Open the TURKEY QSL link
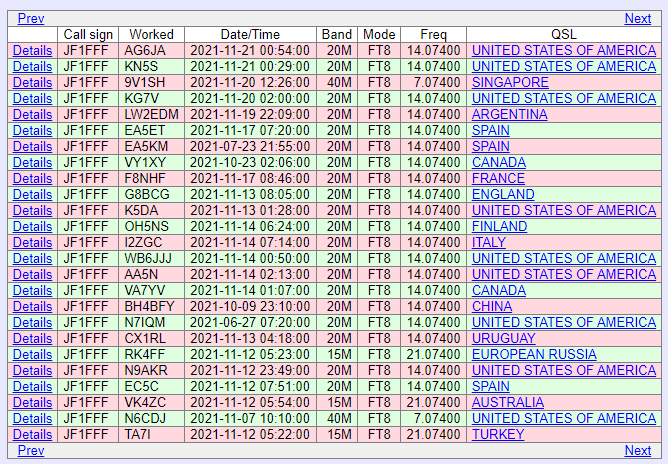Viewport: 668px width, 464px height. click(x=498, y=434)
